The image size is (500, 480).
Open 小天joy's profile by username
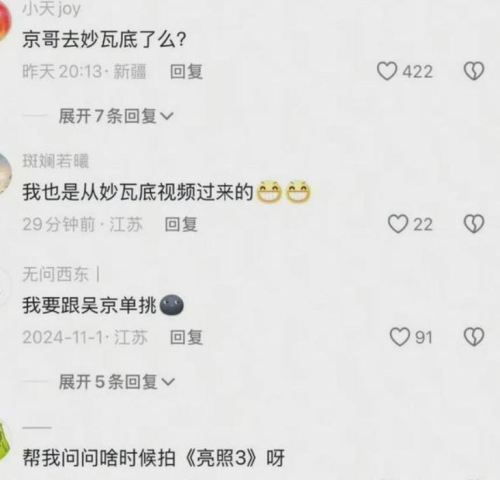51,8
